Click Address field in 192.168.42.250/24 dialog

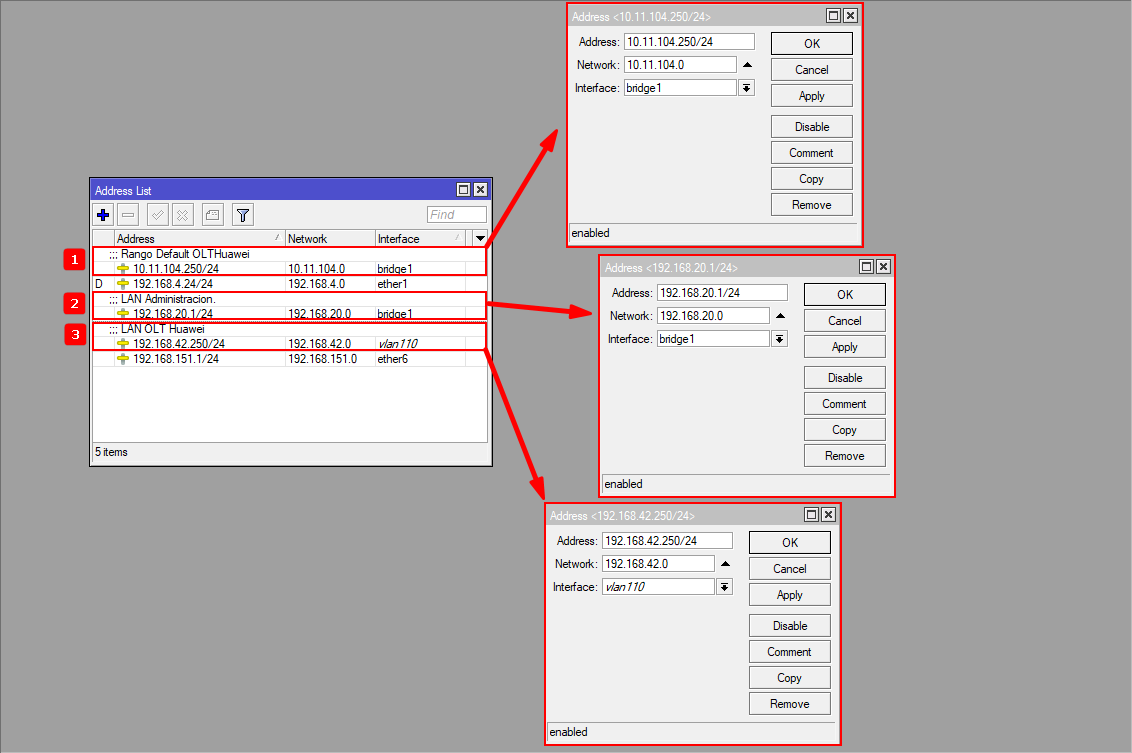point(667,541)
